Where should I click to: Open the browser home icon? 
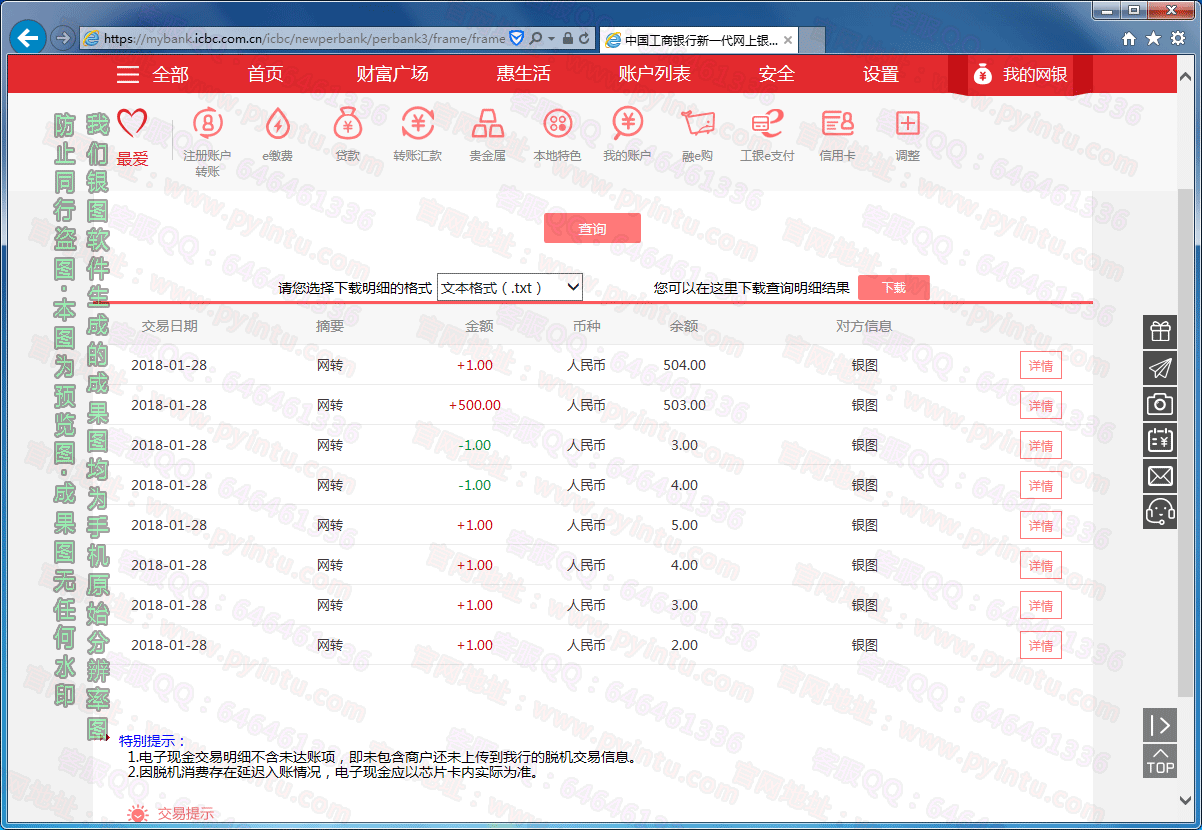[1129, 39]
